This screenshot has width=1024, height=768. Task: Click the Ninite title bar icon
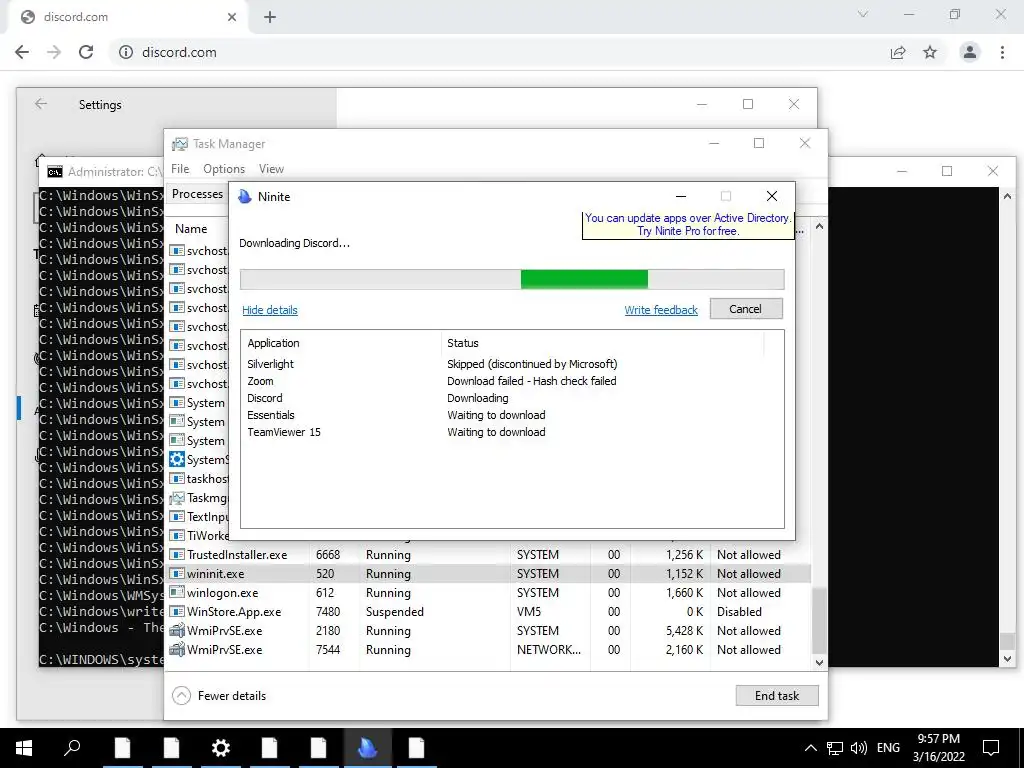[x=245, y=197]
